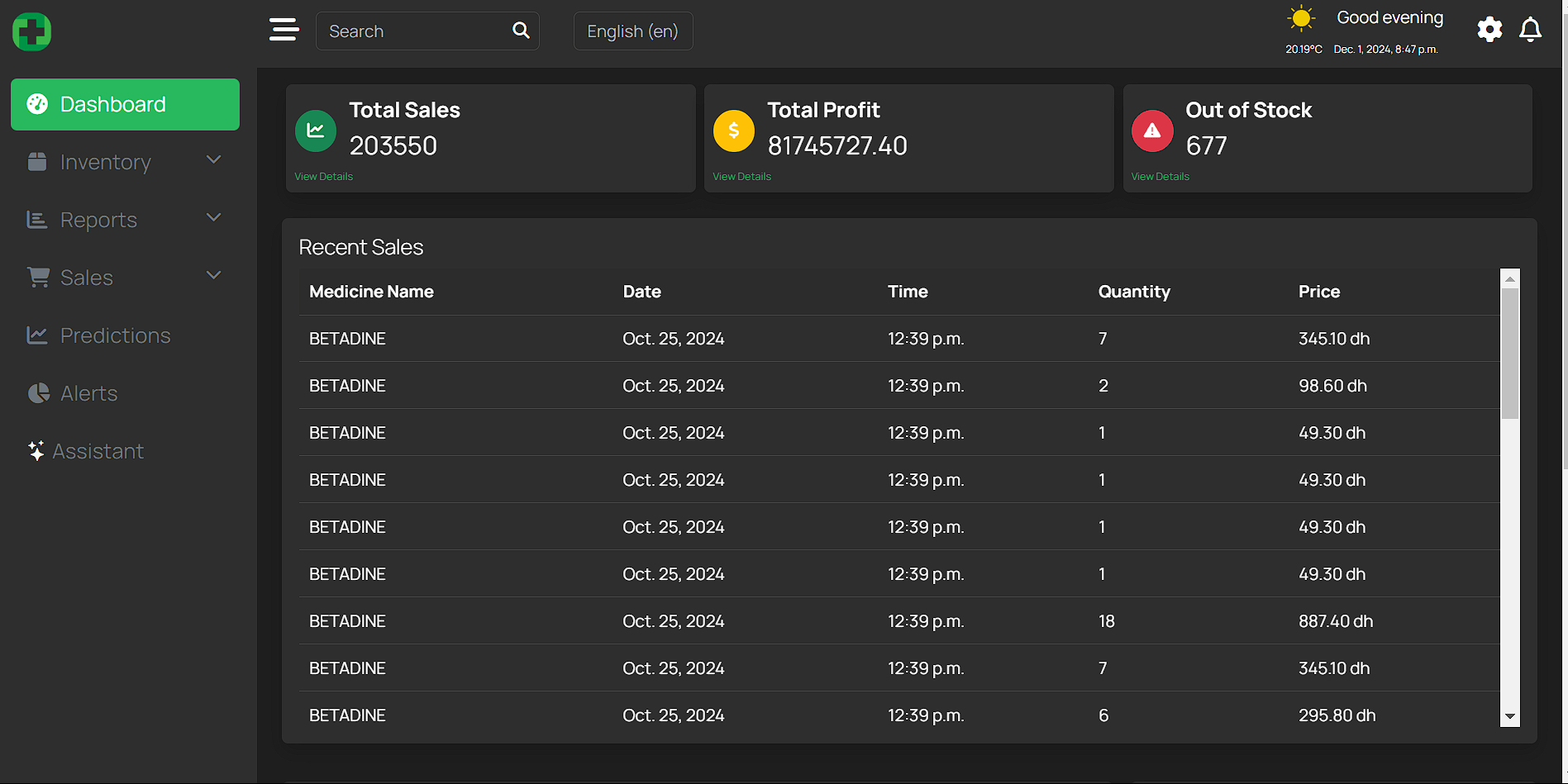The image size is (1568, 784).
Task: Click the green pharmacy cross logo
Action: pos(32,32)
